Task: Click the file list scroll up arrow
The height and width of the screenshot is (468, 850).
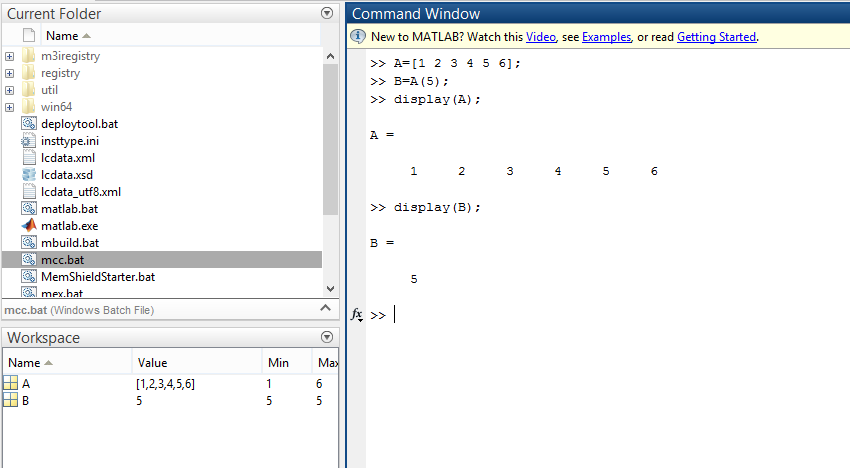Action: coord(331,56)
